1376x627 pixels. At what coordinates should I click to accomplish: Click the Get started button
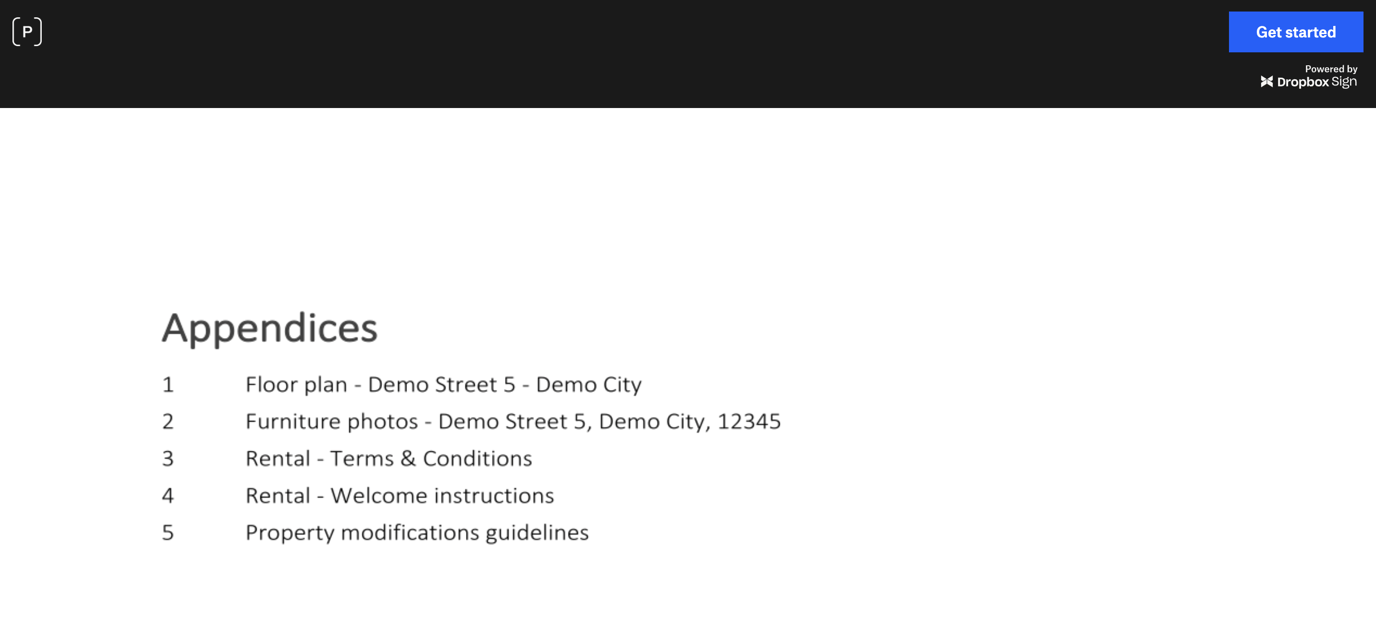(x=1296, y=31)
